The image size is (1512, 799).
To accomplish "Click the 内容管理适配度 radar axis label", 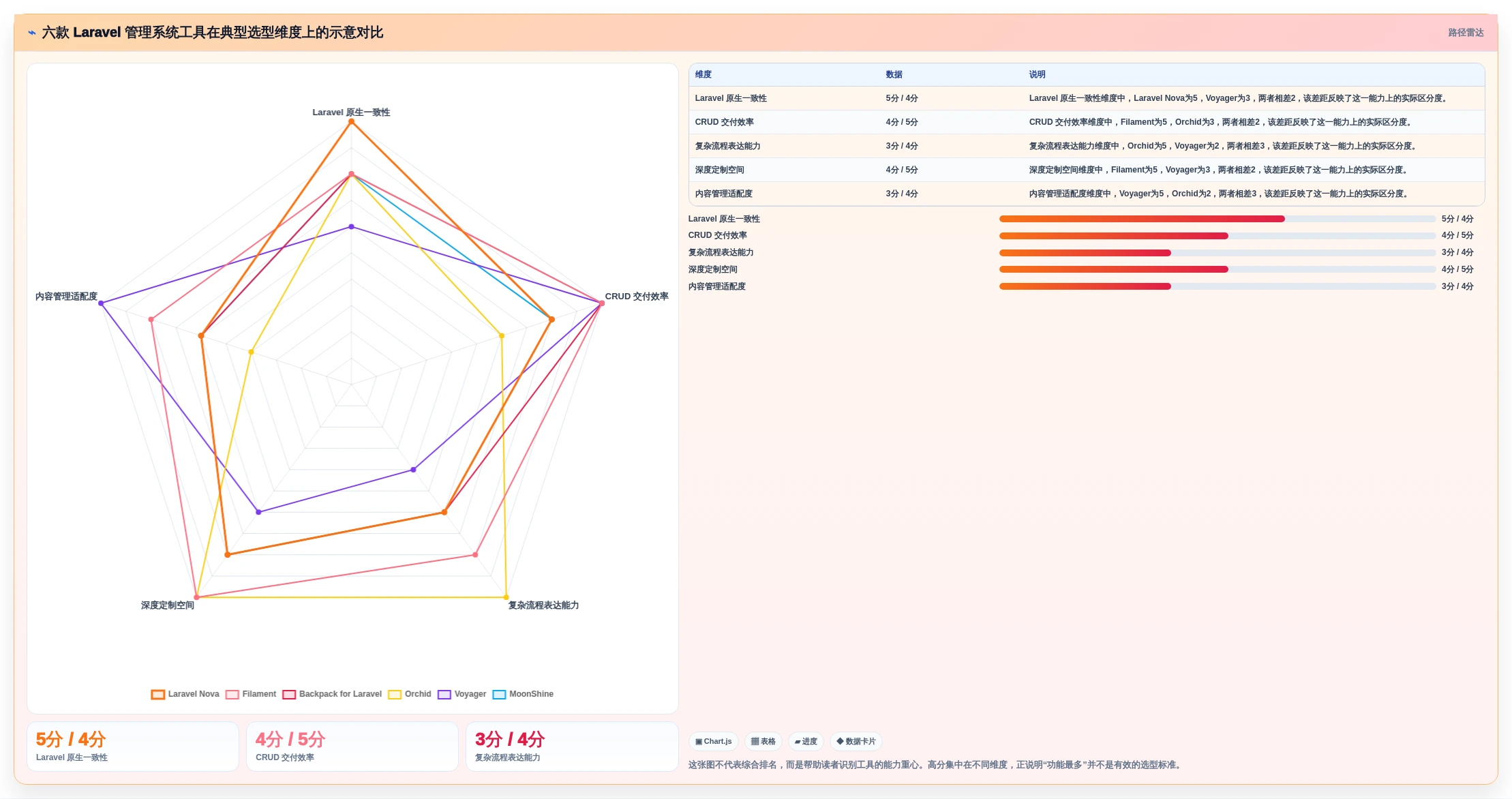I will pyautogui.click(x=66, y=297).
